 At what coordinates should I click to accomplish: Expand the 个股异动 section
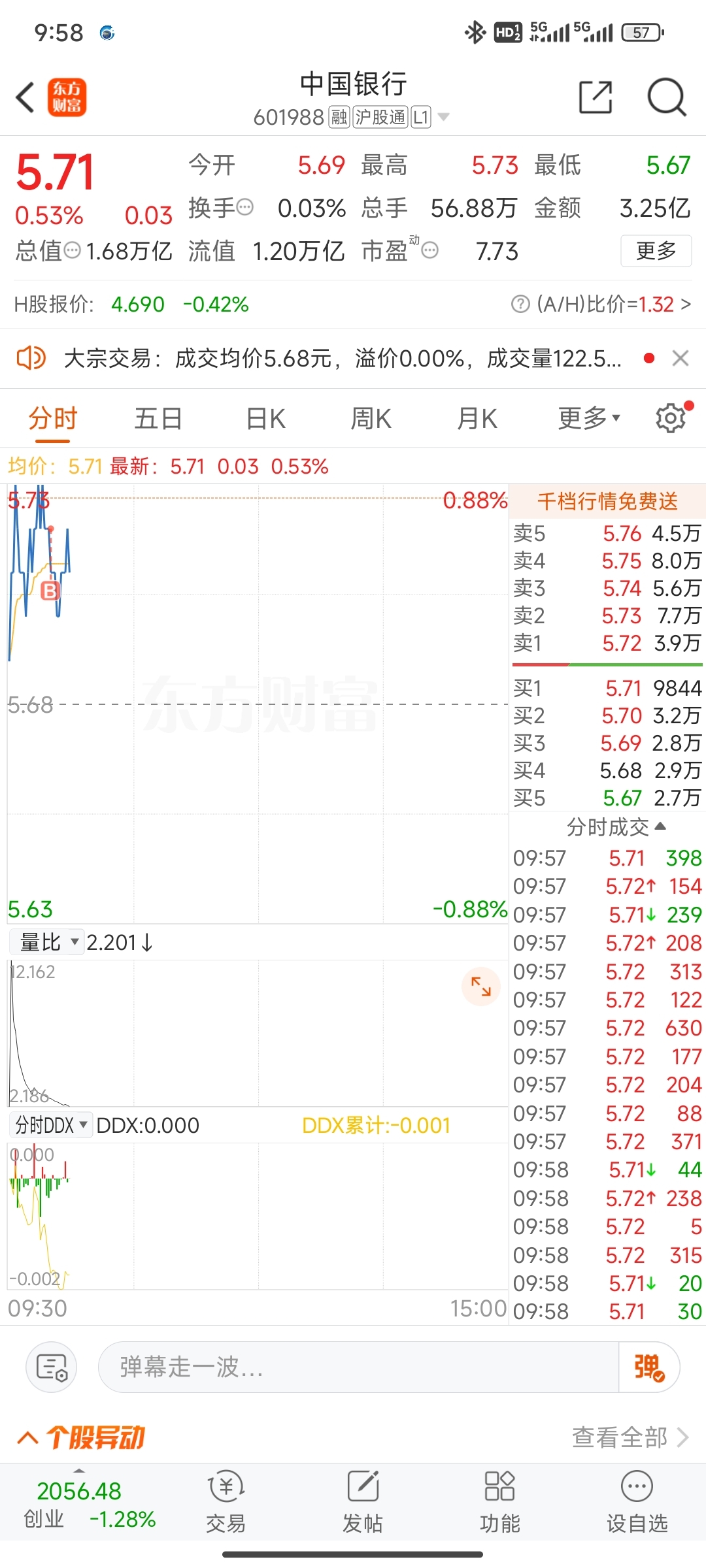pos(81,1437)
